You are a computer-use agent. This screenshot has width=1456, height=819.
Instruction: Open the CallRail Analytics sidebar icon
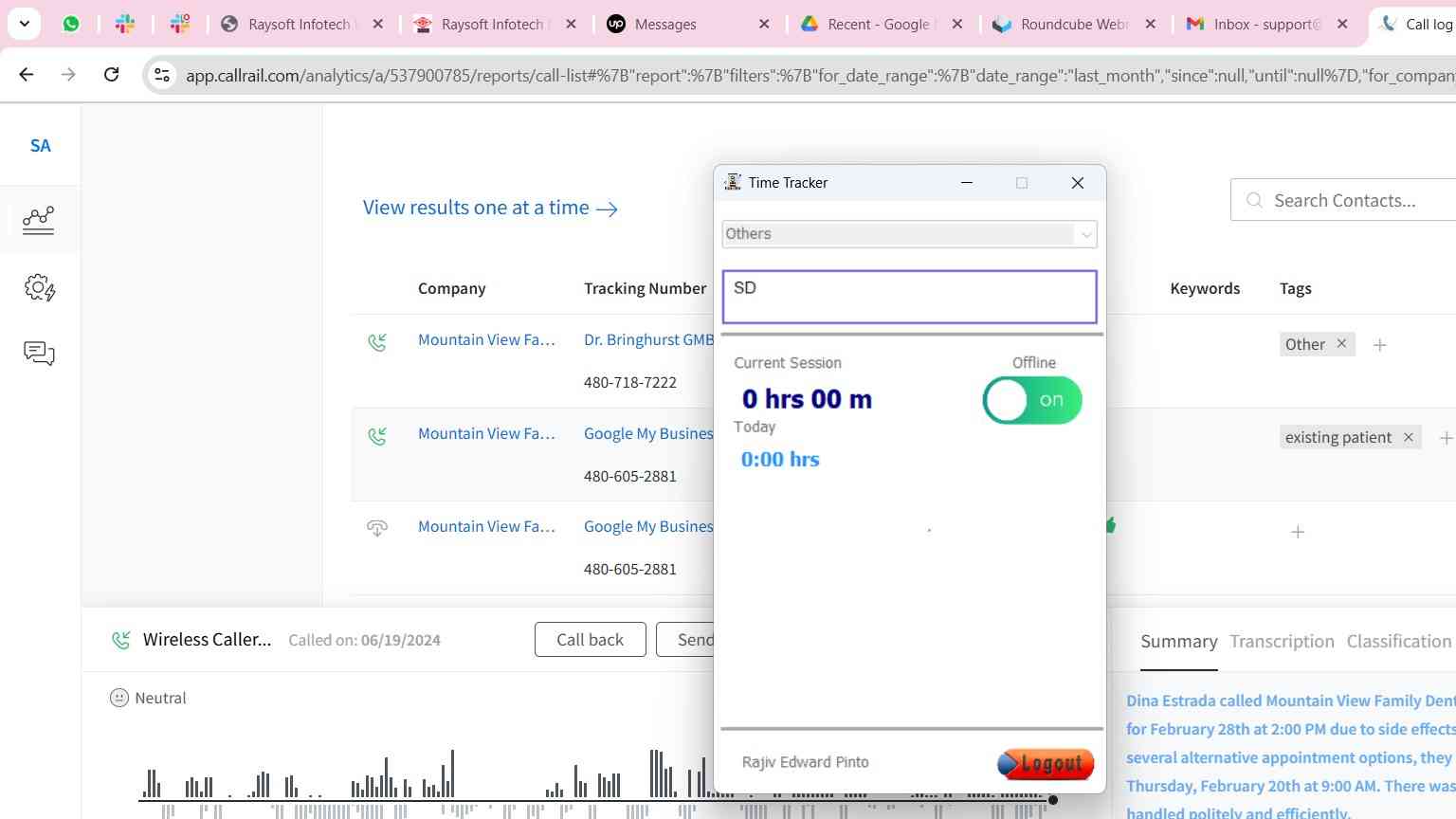tap(38, 220)
